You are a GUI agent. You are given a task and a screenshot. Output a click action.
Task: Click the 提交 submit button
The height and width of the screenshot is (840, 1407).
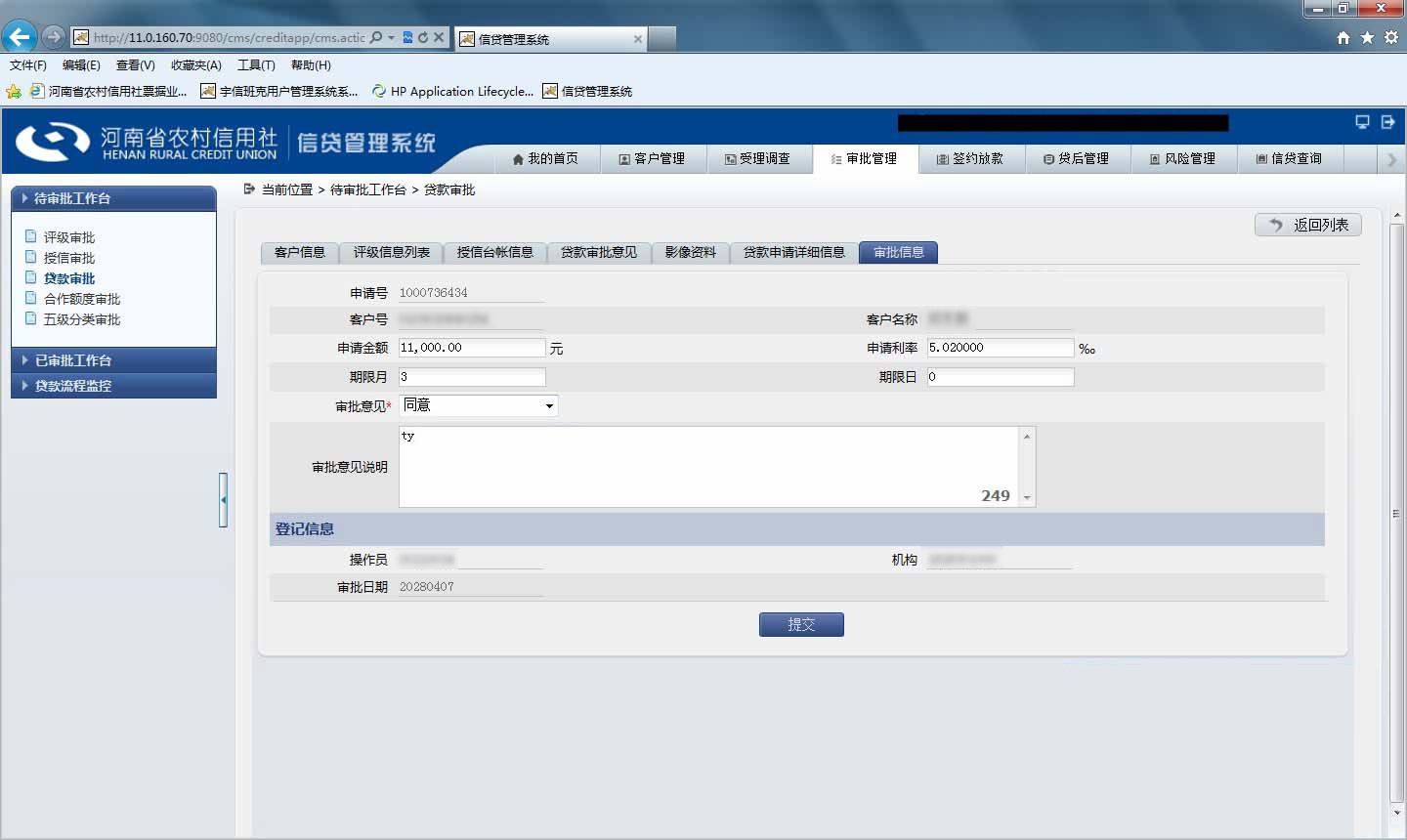click(801, 625)
